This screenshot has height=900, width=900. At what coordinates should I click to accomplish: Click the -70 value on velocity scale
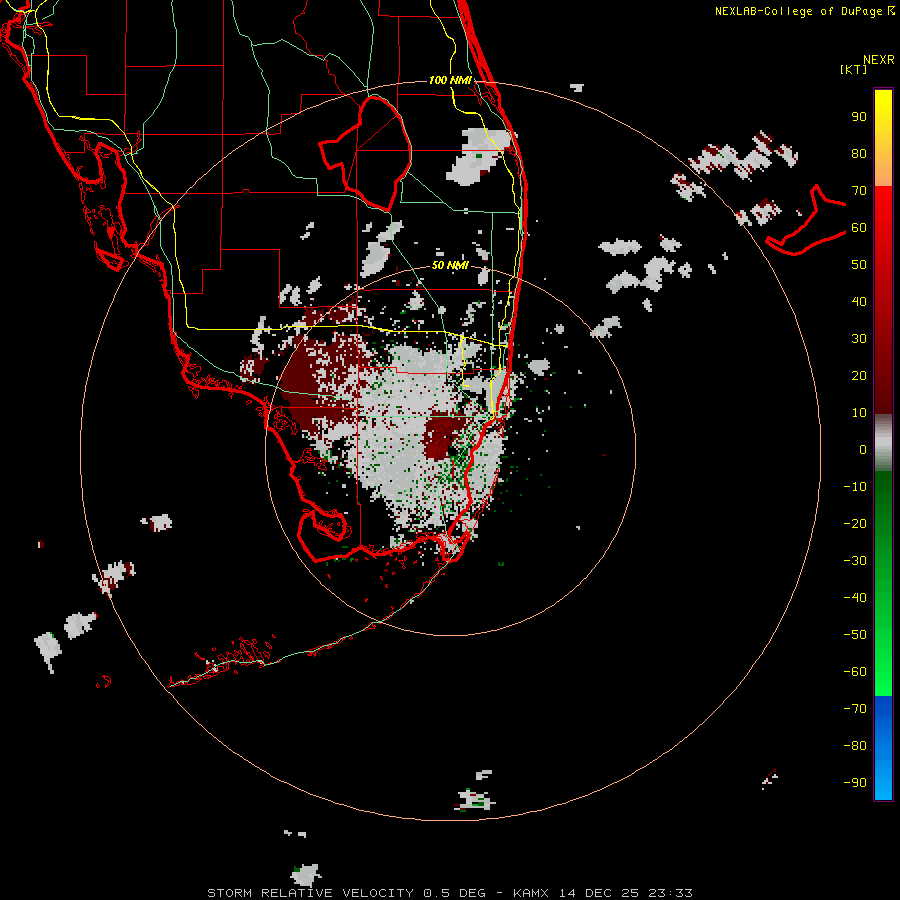tap(855, 708)
